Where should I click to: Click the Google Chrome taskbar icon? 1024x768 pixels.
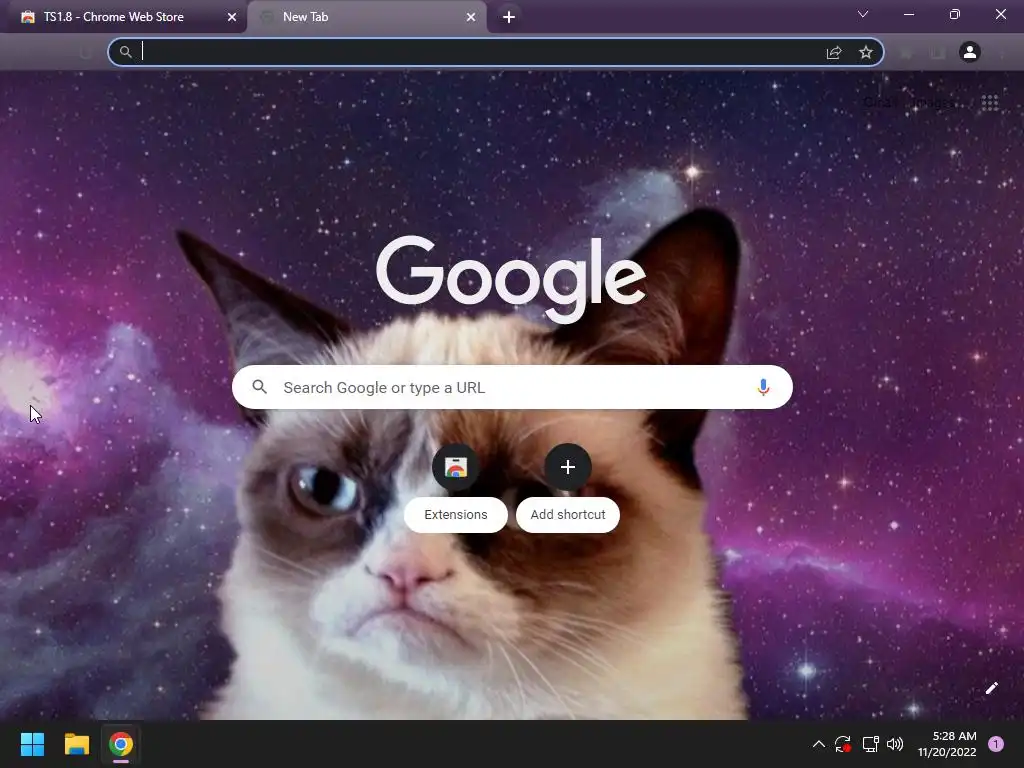click(121, 744)
